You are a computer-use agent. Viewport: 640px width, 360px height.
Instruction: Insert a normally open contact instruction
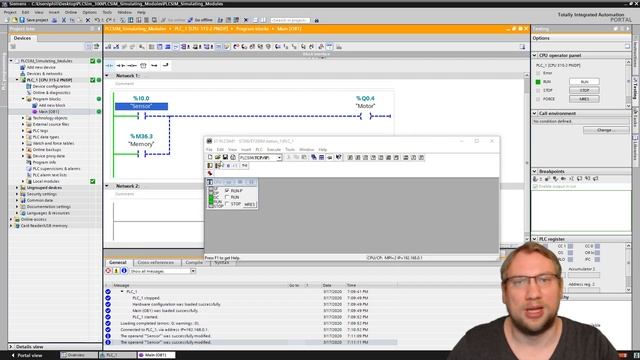click(x=109, y=65)
